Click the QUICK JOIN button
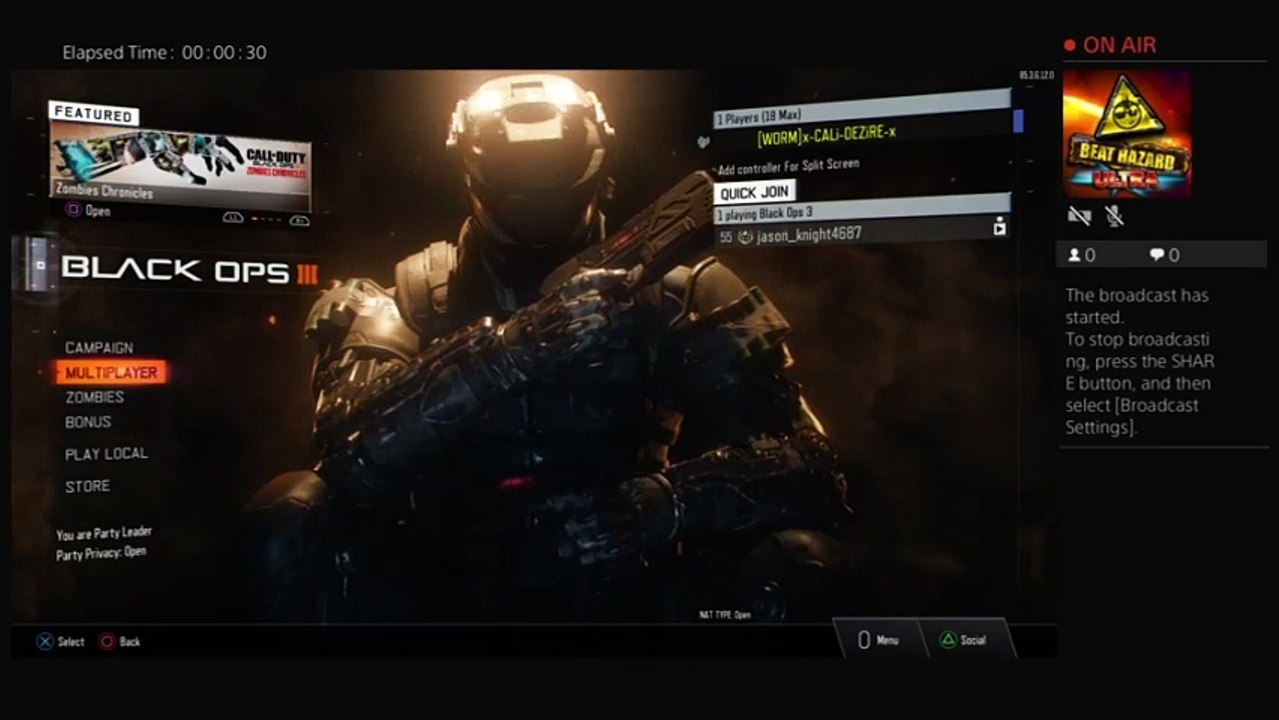Viewport: 1279px width, 720px height. point(754,192)
